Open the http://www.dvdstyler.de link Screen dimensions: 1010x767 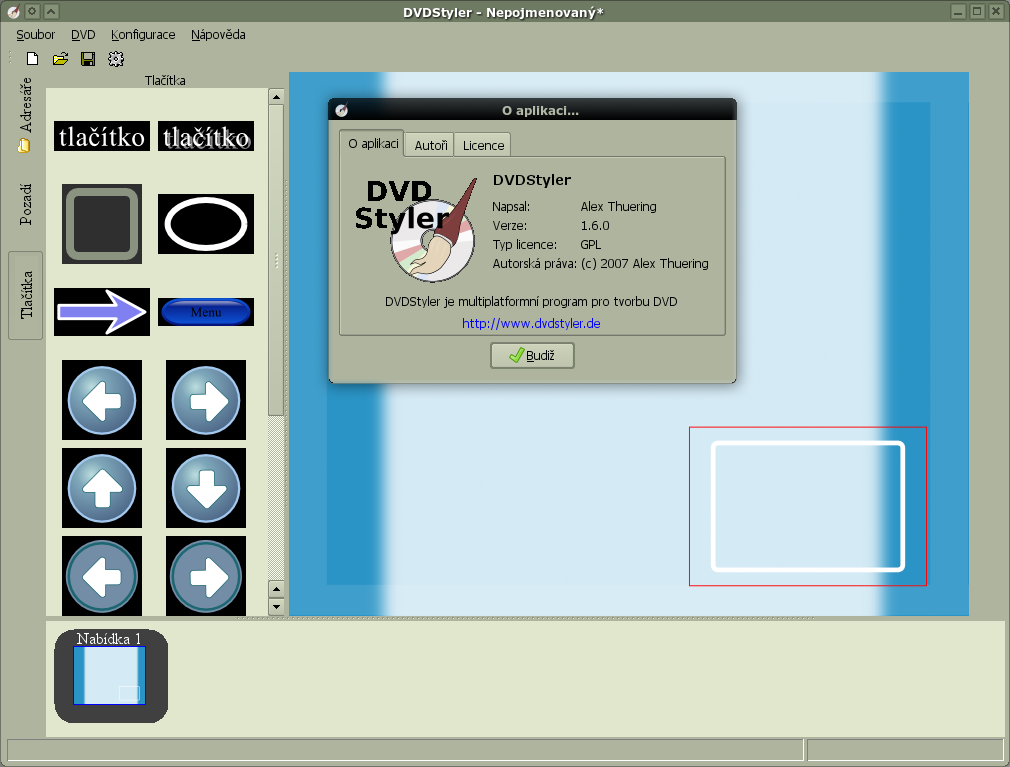tap(531, 323)
